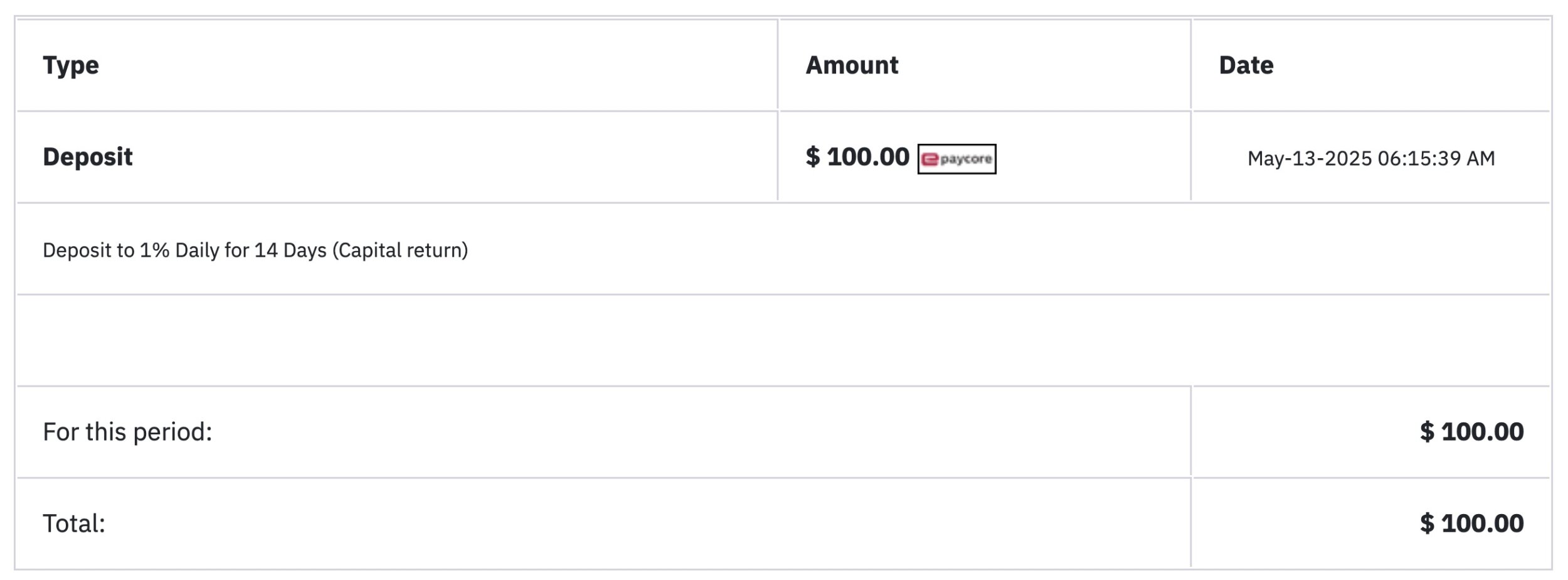Viewport: 1568px width, 580px height.
Task: Click the '(Capital return)' text
Action: [x=400, y=250]
